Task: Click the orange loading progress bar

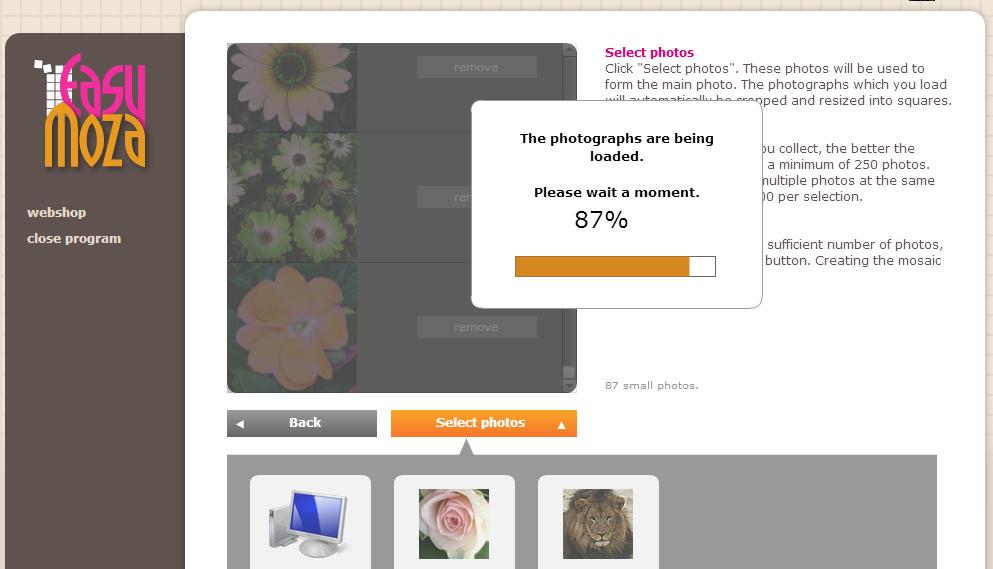Action: (602, 266)
